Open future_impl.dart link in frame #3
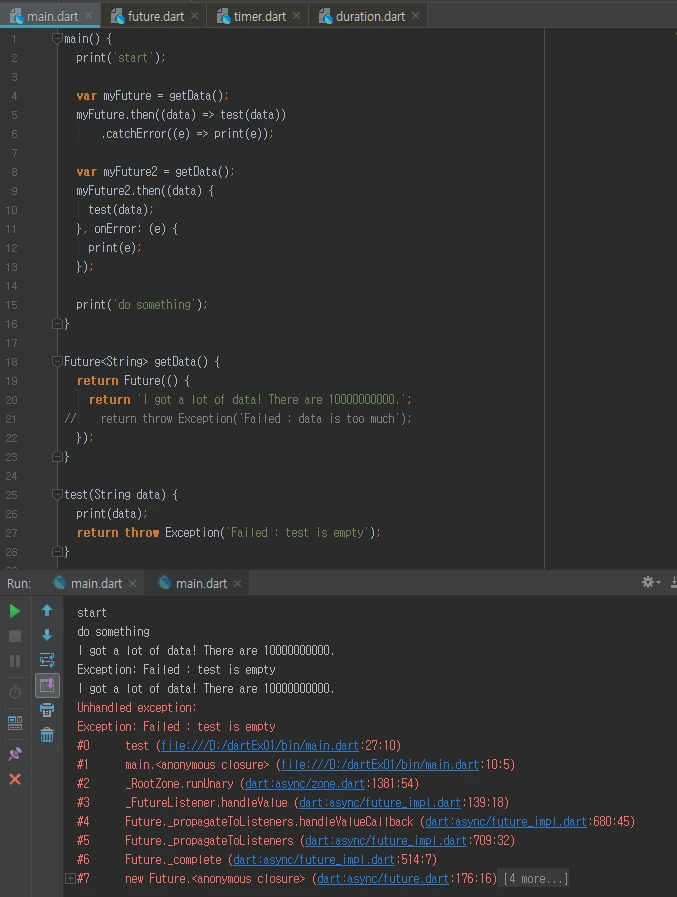The width and height of the screenshot is (677, 897). (380, 803)
